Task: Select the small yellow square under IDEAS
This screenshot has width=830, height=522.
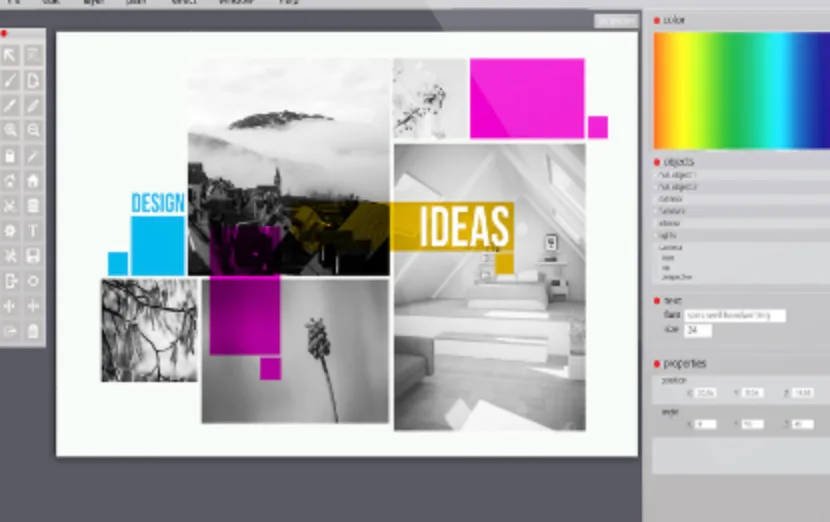Action: coord(504,264)
